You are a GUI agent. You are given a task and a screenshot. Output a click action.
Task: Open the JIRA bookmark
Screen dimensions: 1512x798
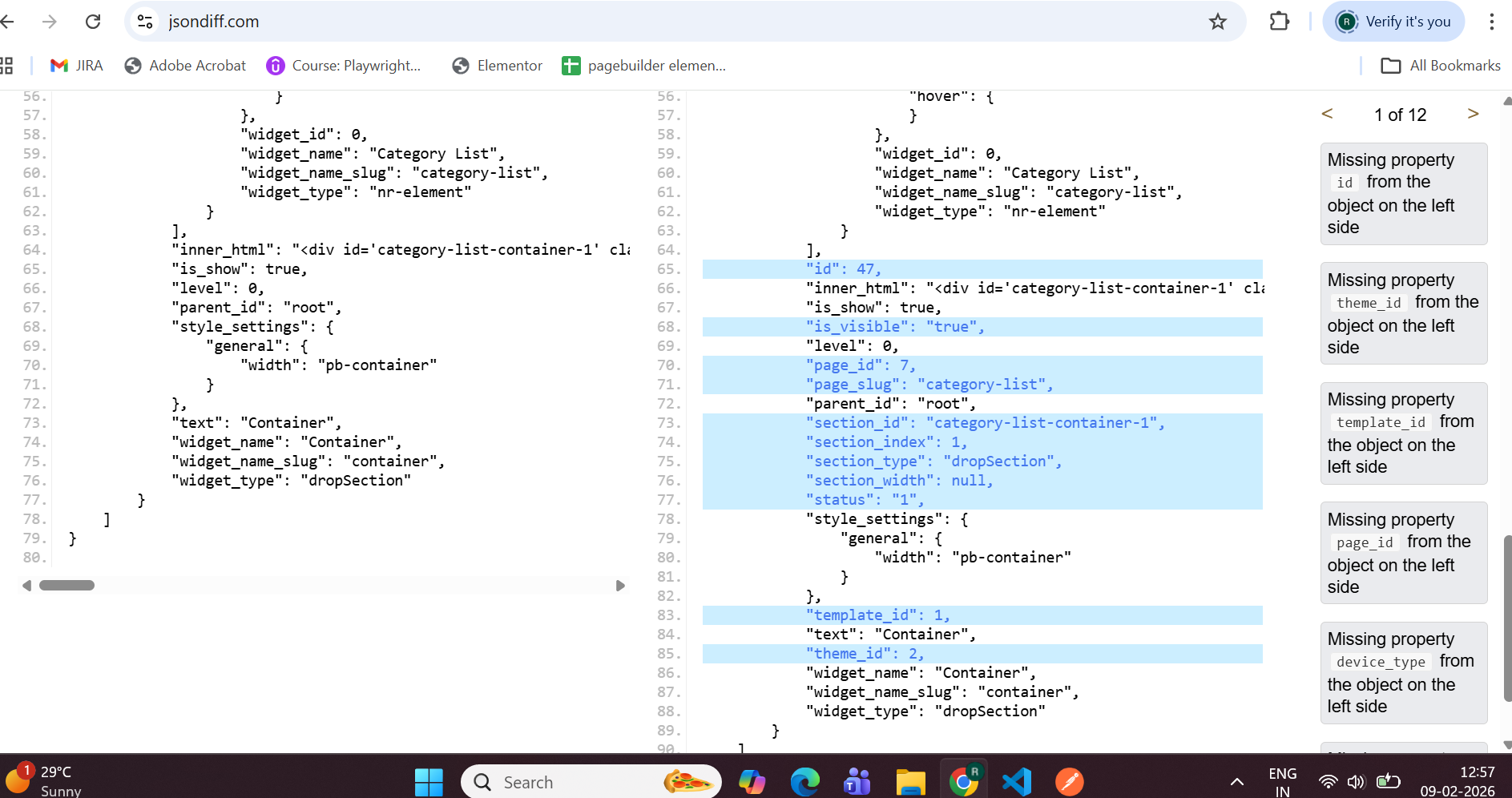[77, 66]
